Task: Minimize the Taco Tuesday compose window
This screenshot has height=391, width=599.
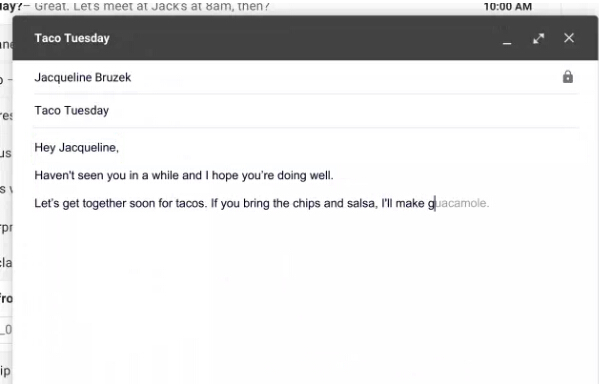Action: coord(507,39)
